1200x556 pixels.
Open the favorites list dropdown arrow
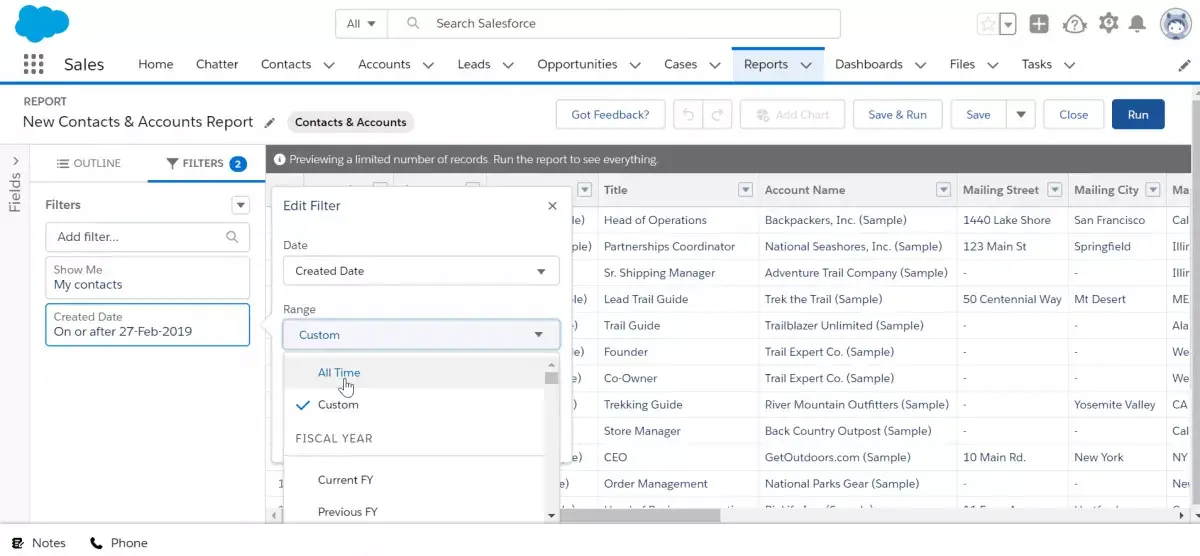coord(1008,24)
